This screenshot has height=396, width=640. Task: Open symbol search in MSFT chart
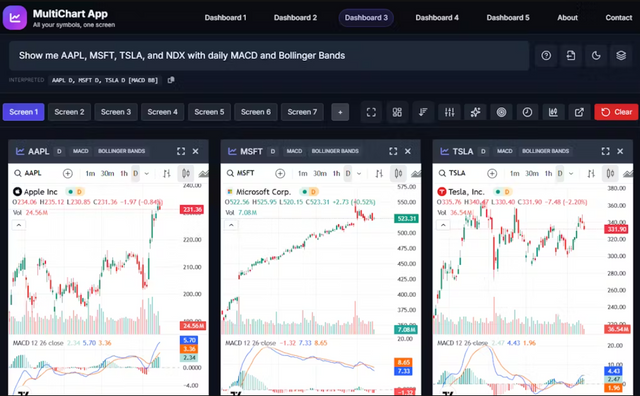[x=240, y=174]
